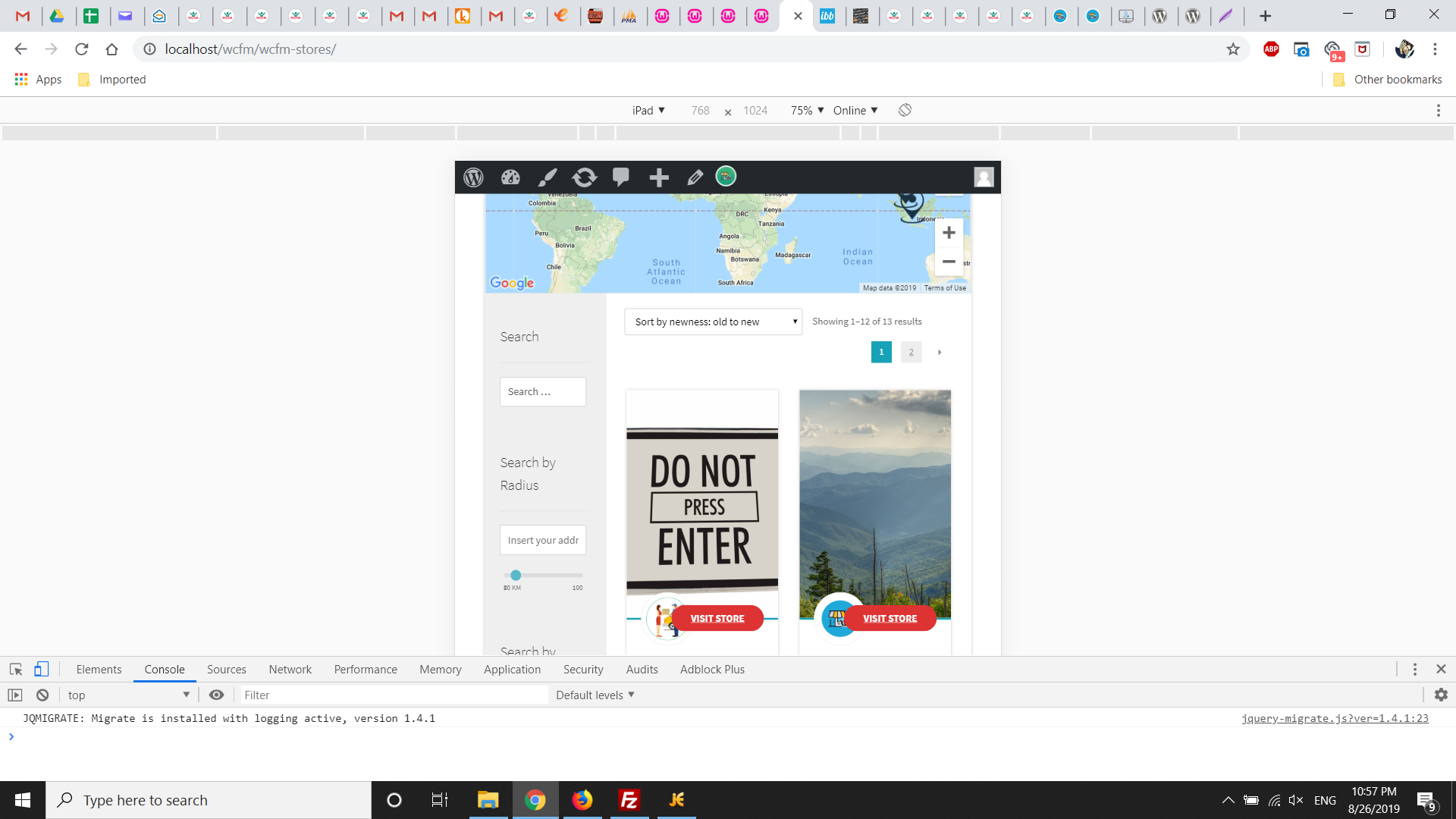Zoom in on the Google map

(949, 233)
